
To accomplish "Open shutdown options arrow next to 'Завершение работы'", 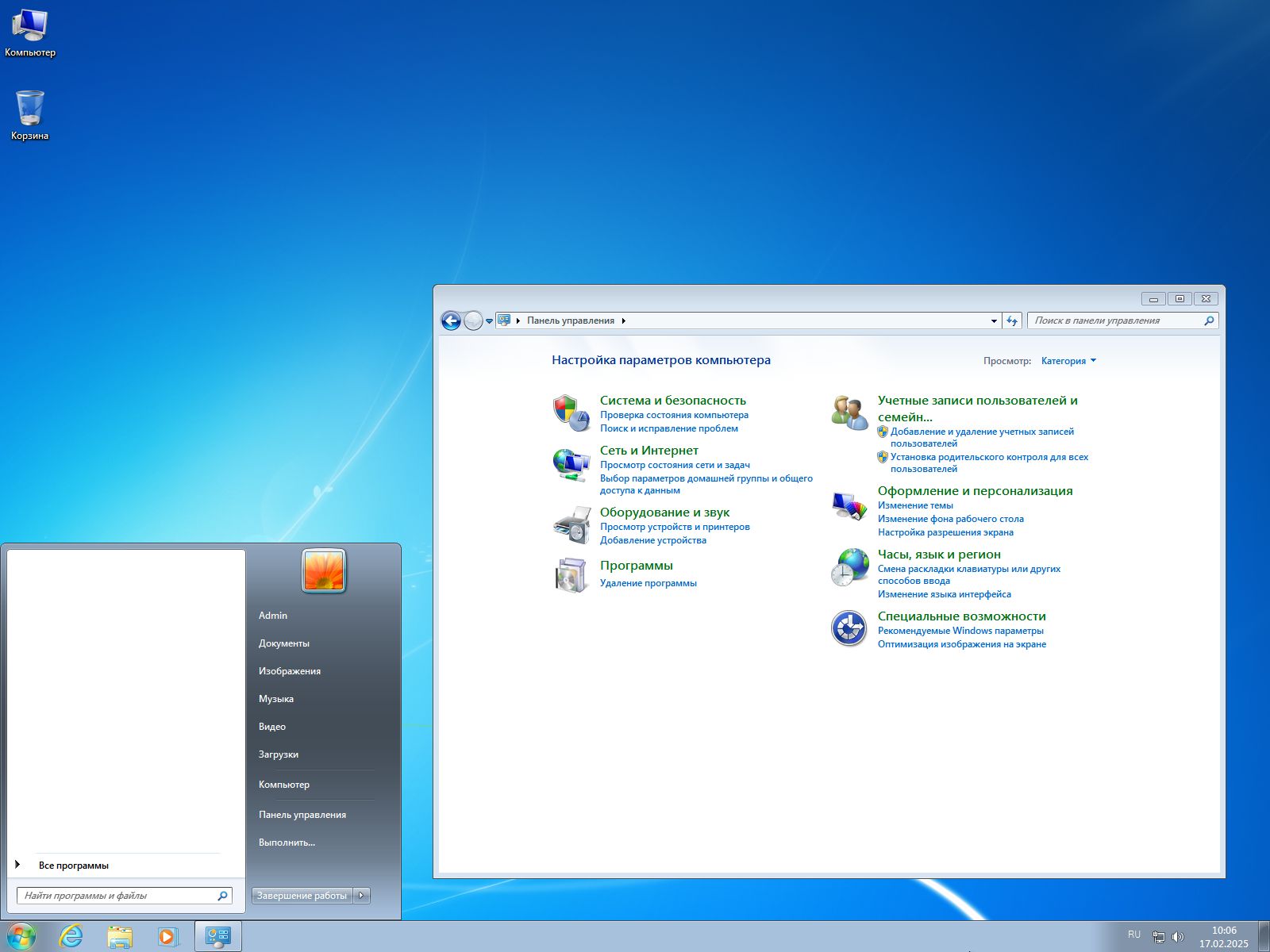I will (362, 895).
